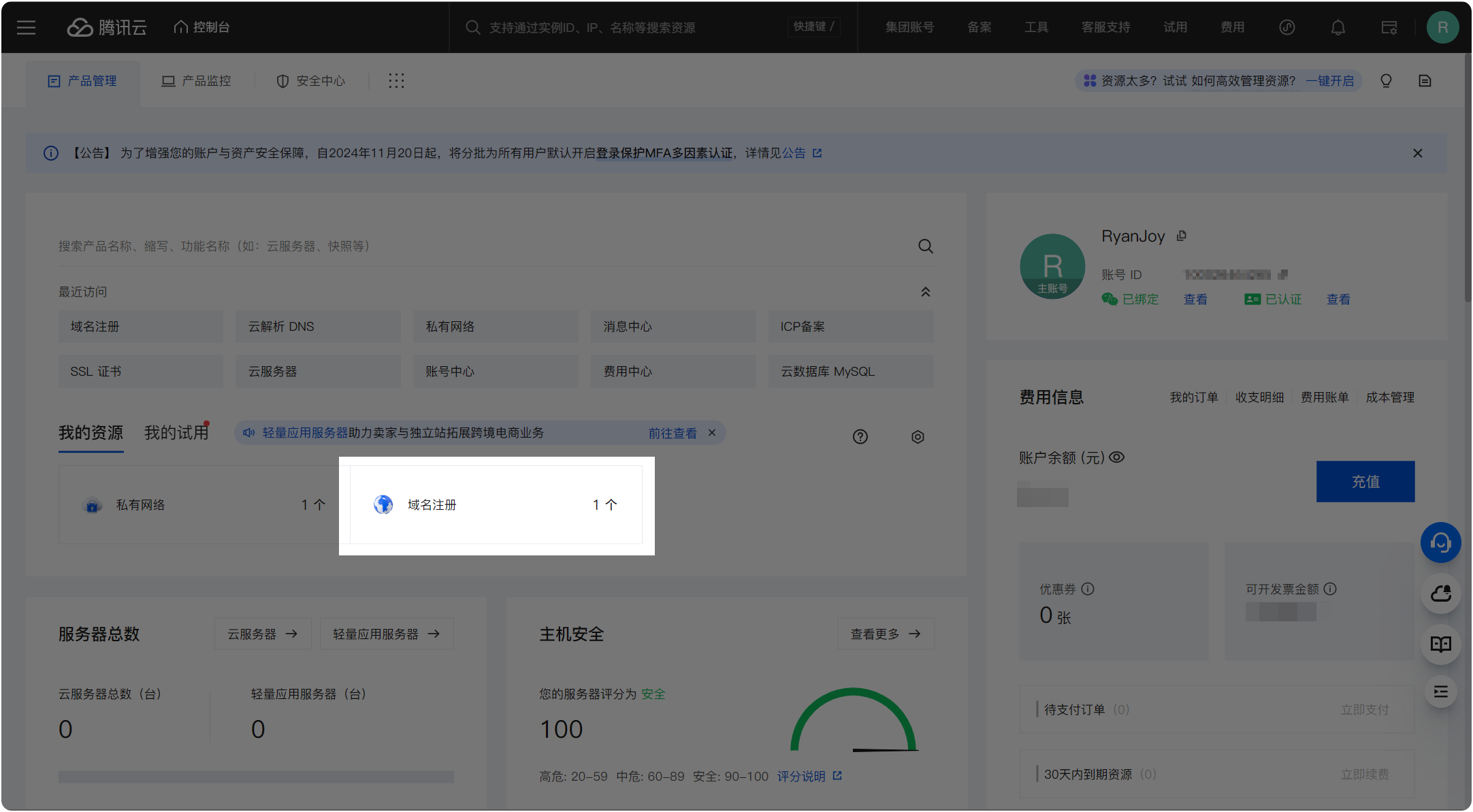Click the console customization icon beside the bell

(1389, 27)
